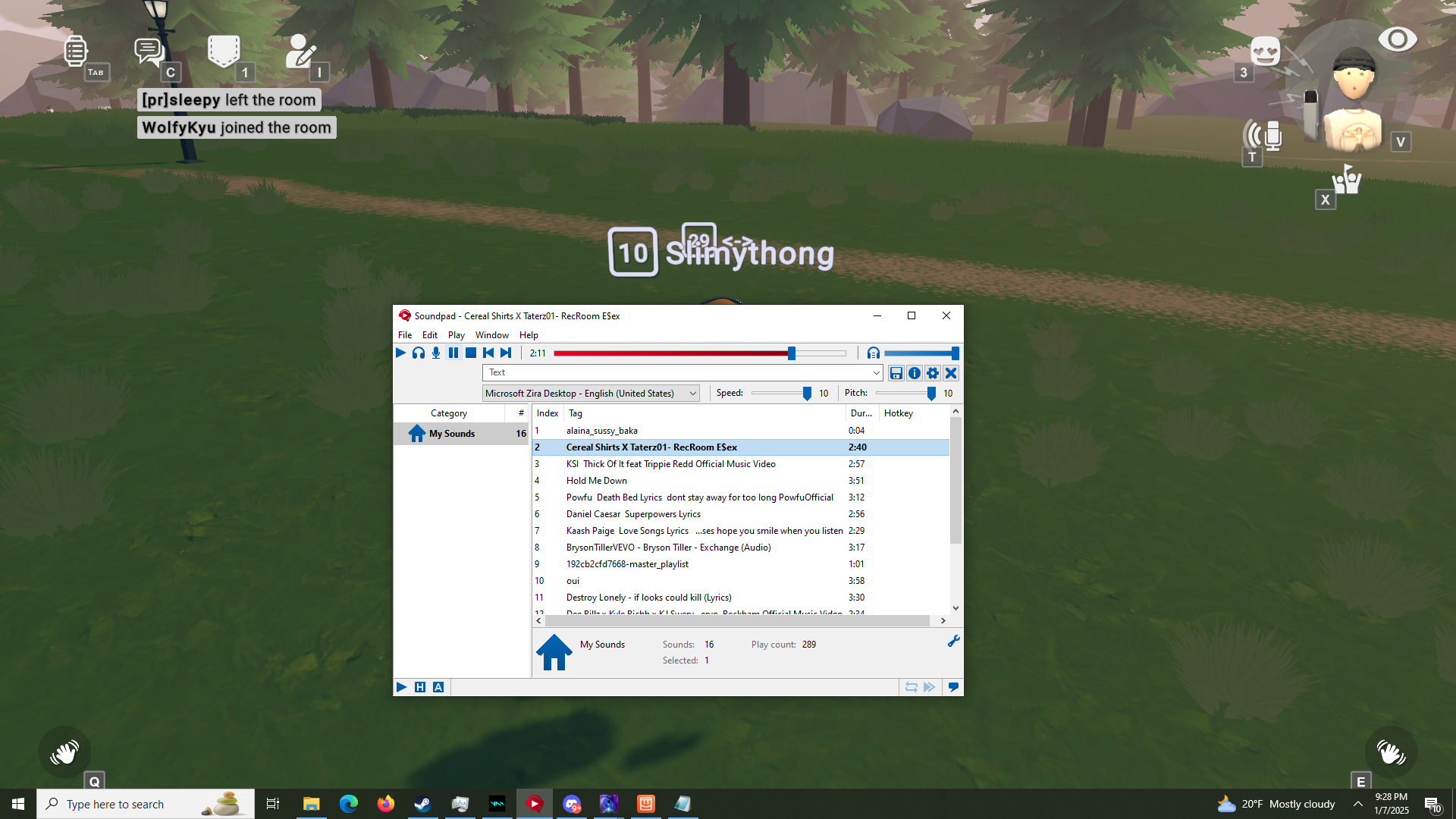Expand the Microsoft Zira Desktop voice dropdown
Viewport: 1456px width, 819px height.
[692, 394]
